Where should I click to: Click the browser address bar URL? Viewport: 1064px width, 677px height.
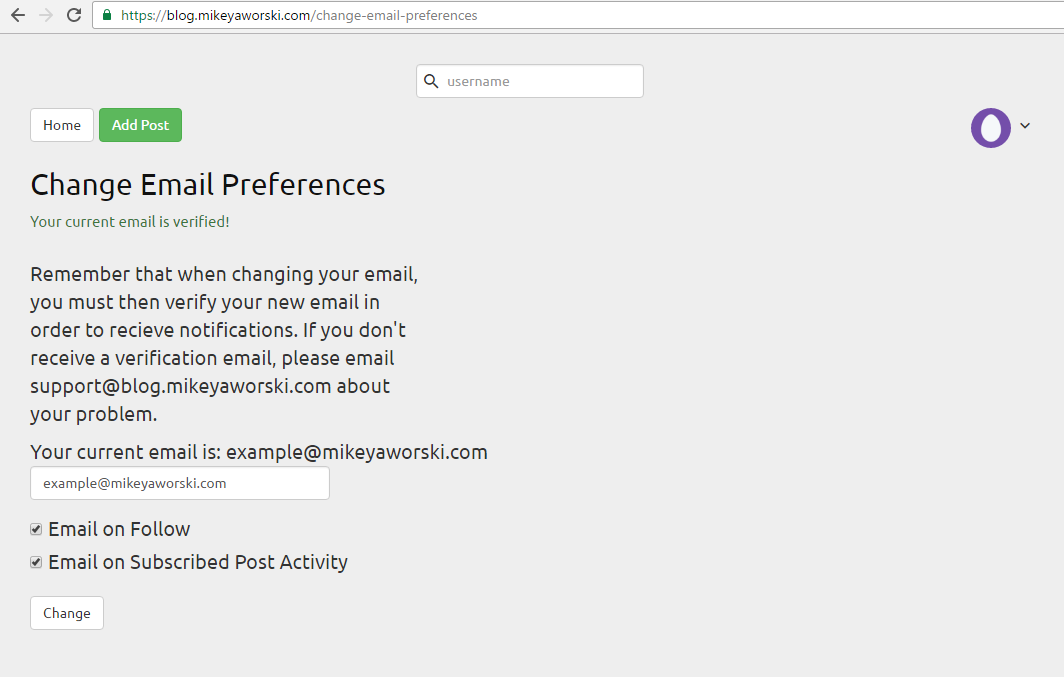click(300, 16)
